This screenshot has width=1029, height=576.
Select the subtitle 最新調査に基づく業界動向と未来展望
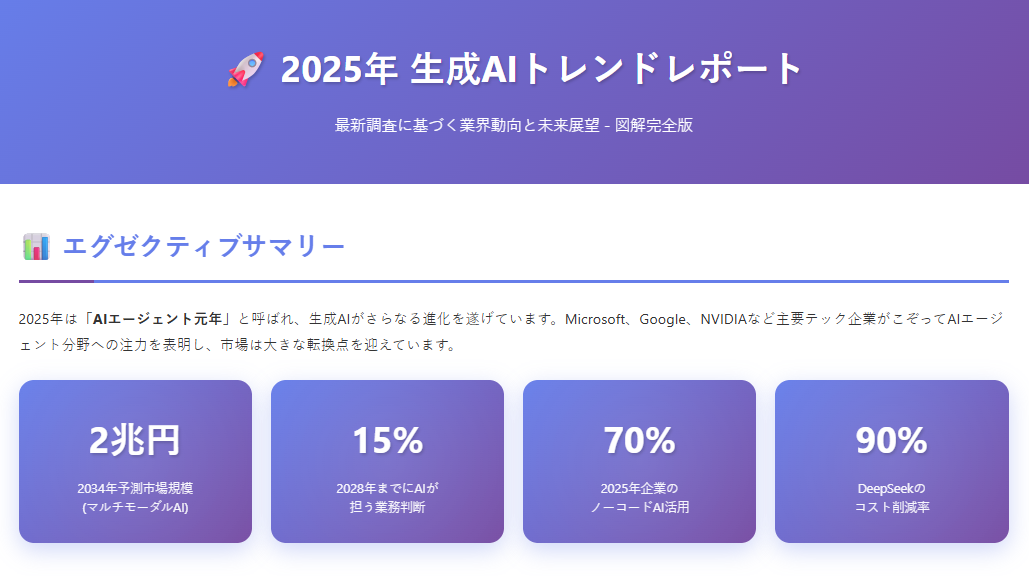tap(467, 125)
